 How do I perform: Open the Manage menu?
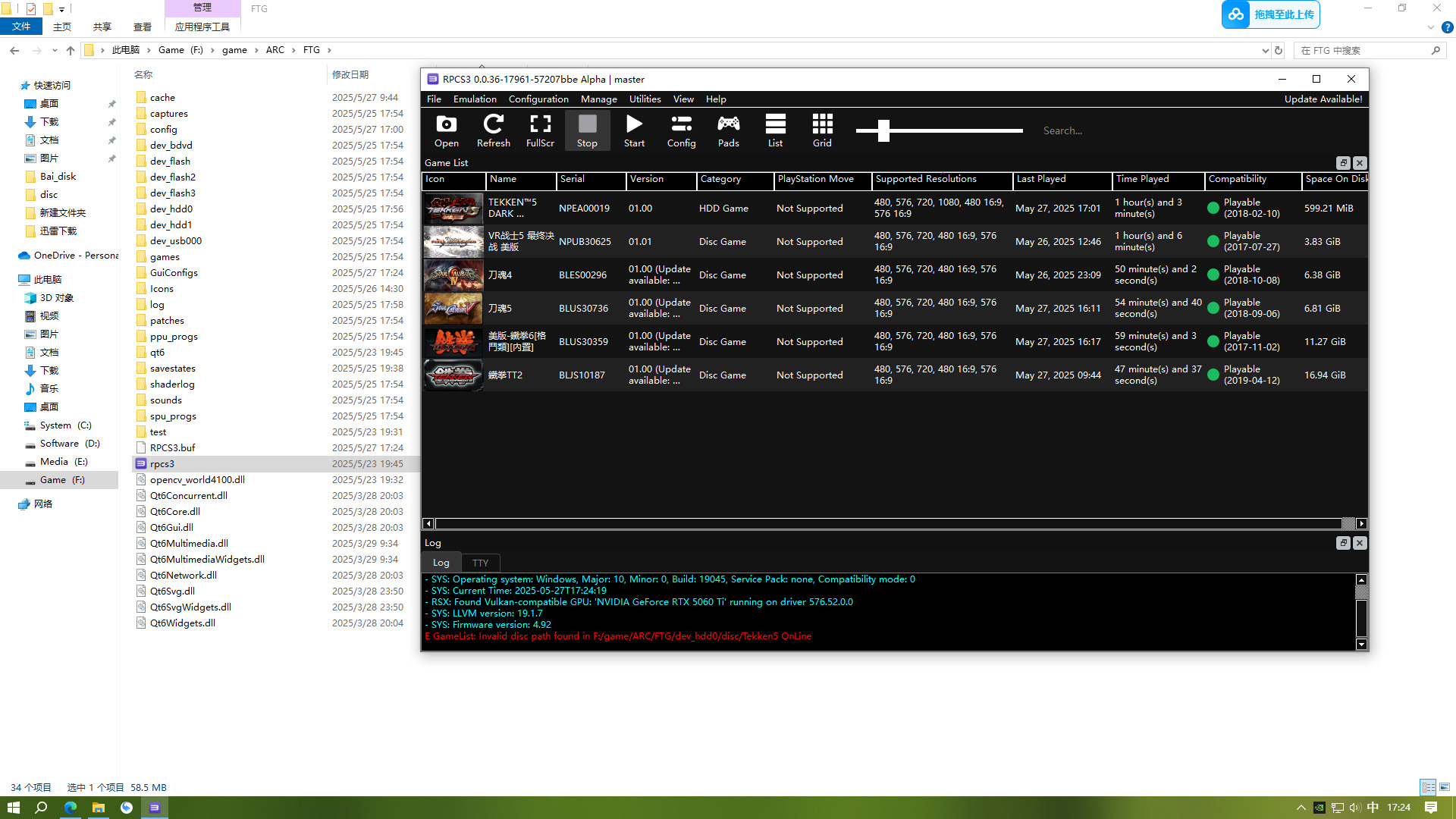click(598, 99)
